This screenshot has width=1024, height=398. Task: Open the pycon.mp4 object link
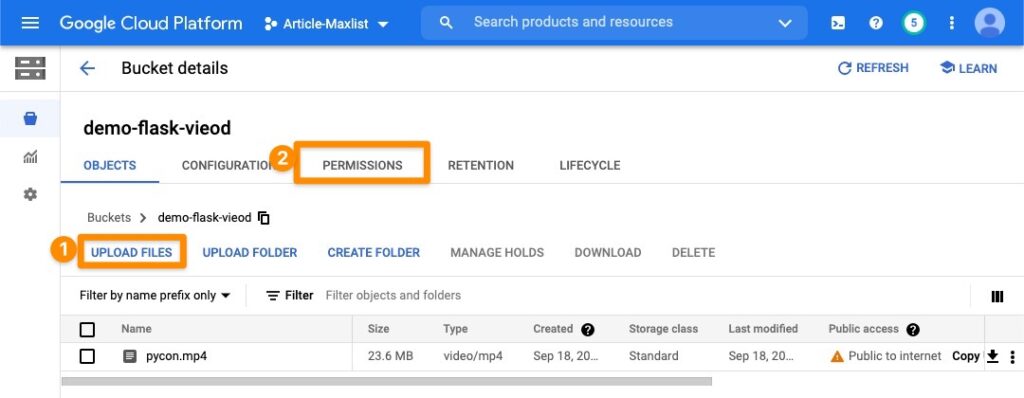click(176, 357)
